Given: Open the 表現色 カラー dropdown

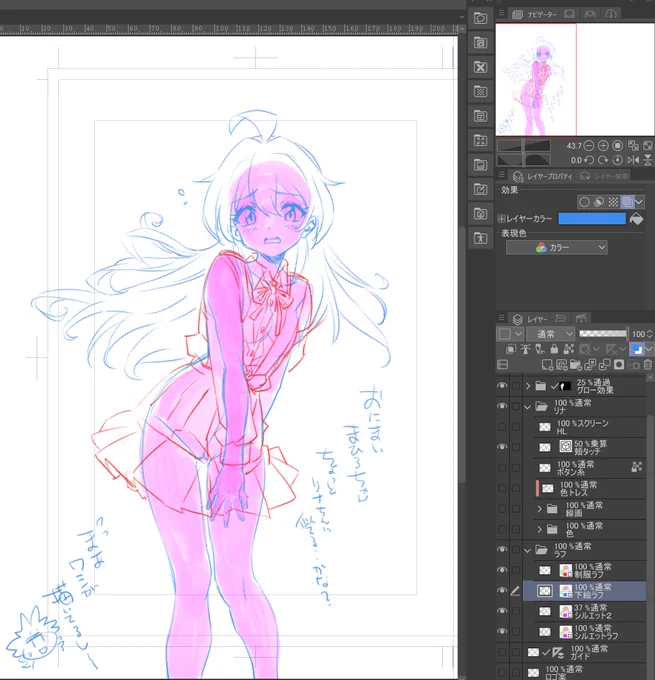Looking at the screenshot, I should [x=556, y=247].
